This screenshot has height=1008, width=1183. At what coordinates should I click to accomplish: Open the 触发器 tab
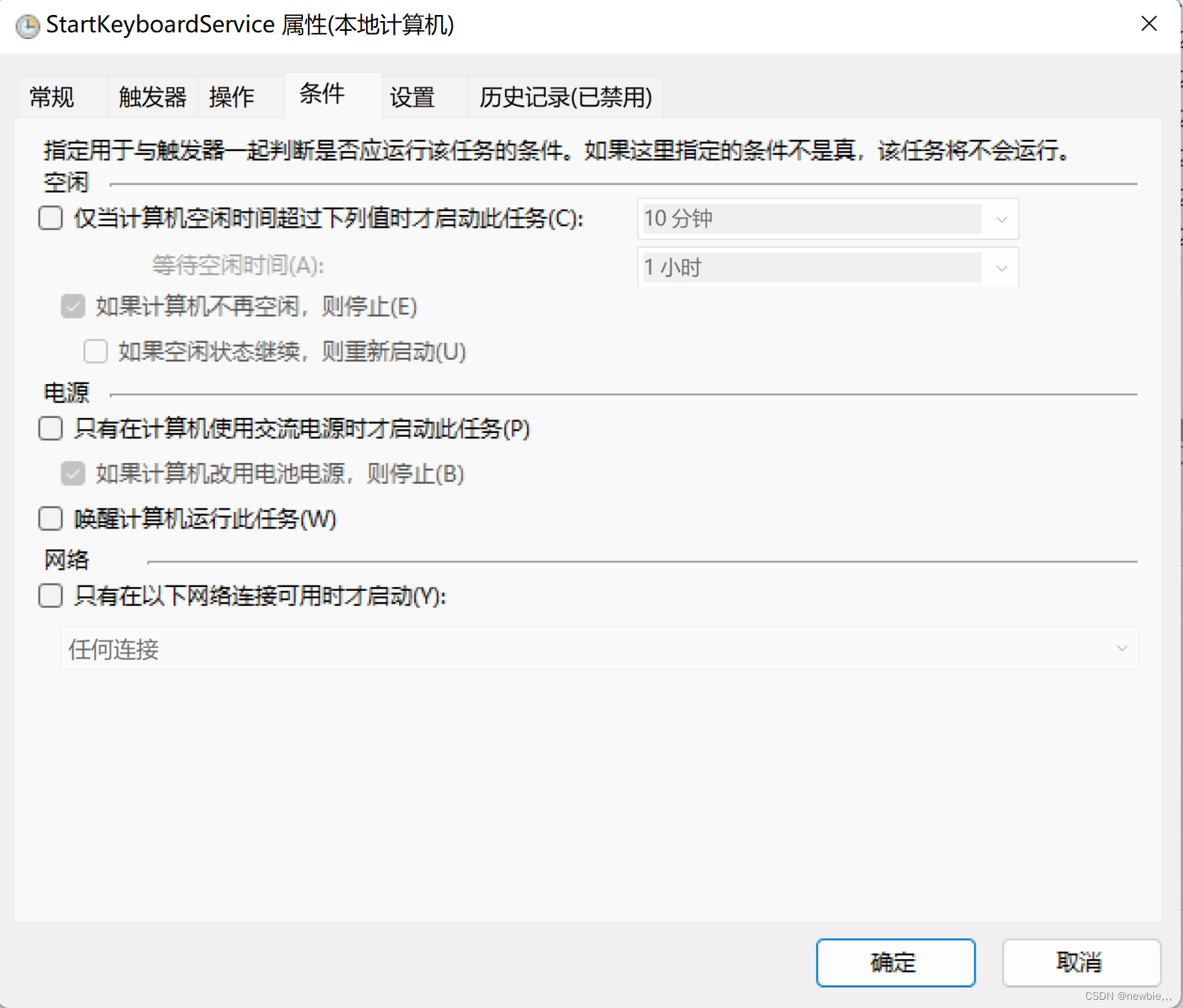(153, 97)
